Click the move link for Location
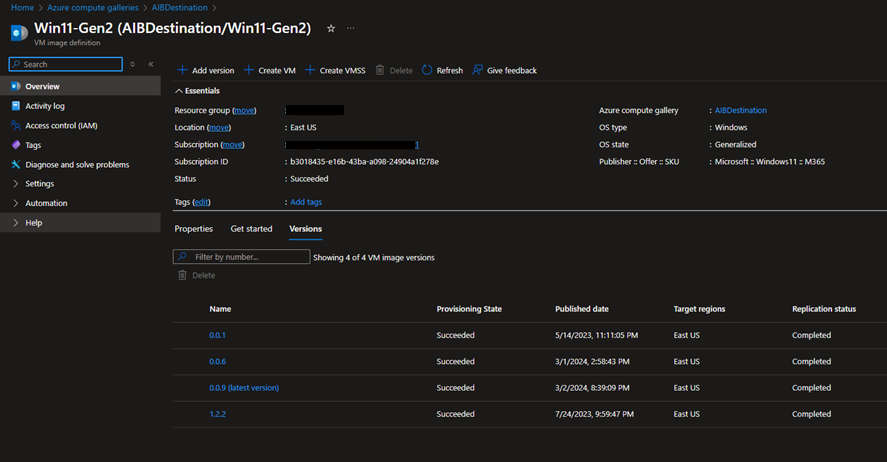887x462 pixels. click(219, 128)
